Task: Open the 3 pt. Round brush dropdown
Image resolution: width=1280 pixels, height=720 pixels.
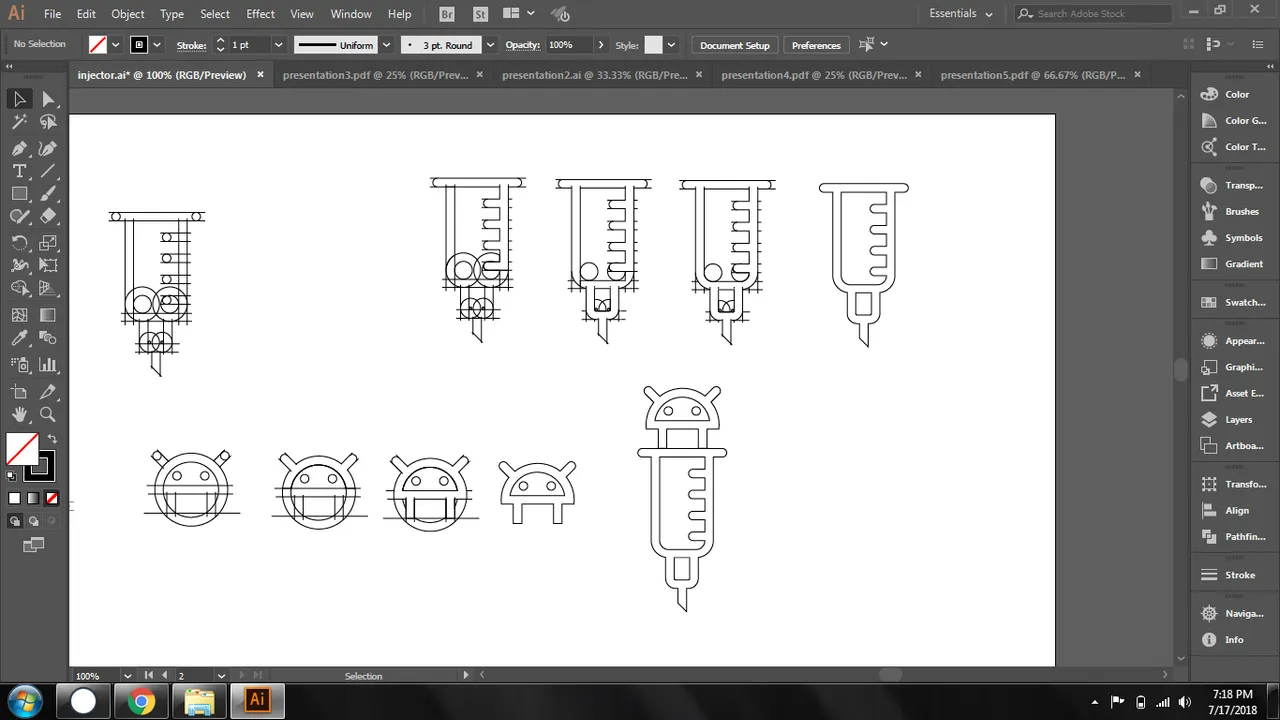Action: pyautogui.click(x=490, y=45)
